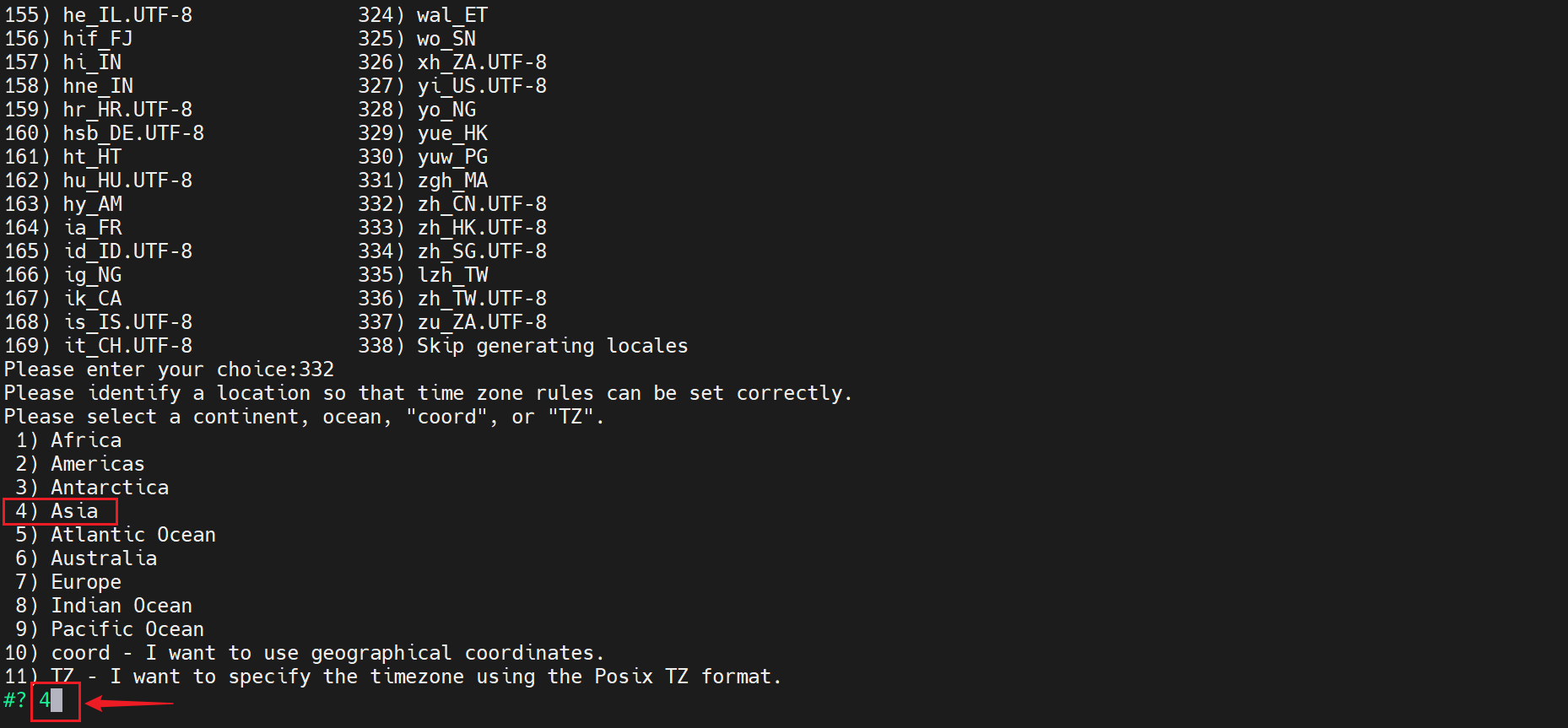Click 'Skip generating locales' option 338

pos(552,346)
